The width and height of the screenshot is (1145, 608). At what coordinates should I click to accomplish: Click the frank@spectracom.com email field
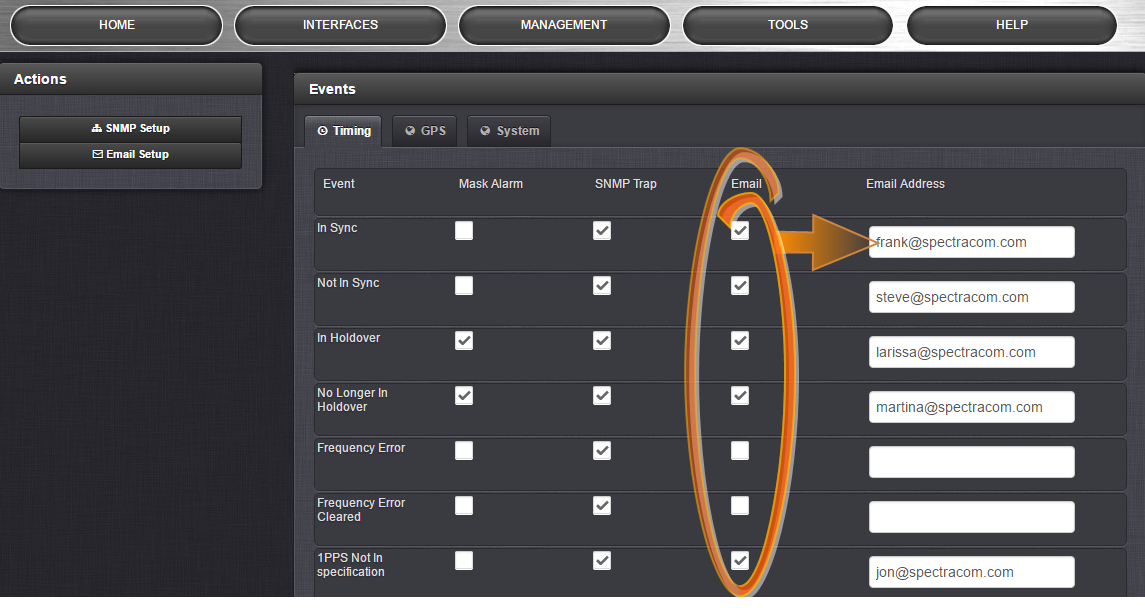(x=971, y=242)
